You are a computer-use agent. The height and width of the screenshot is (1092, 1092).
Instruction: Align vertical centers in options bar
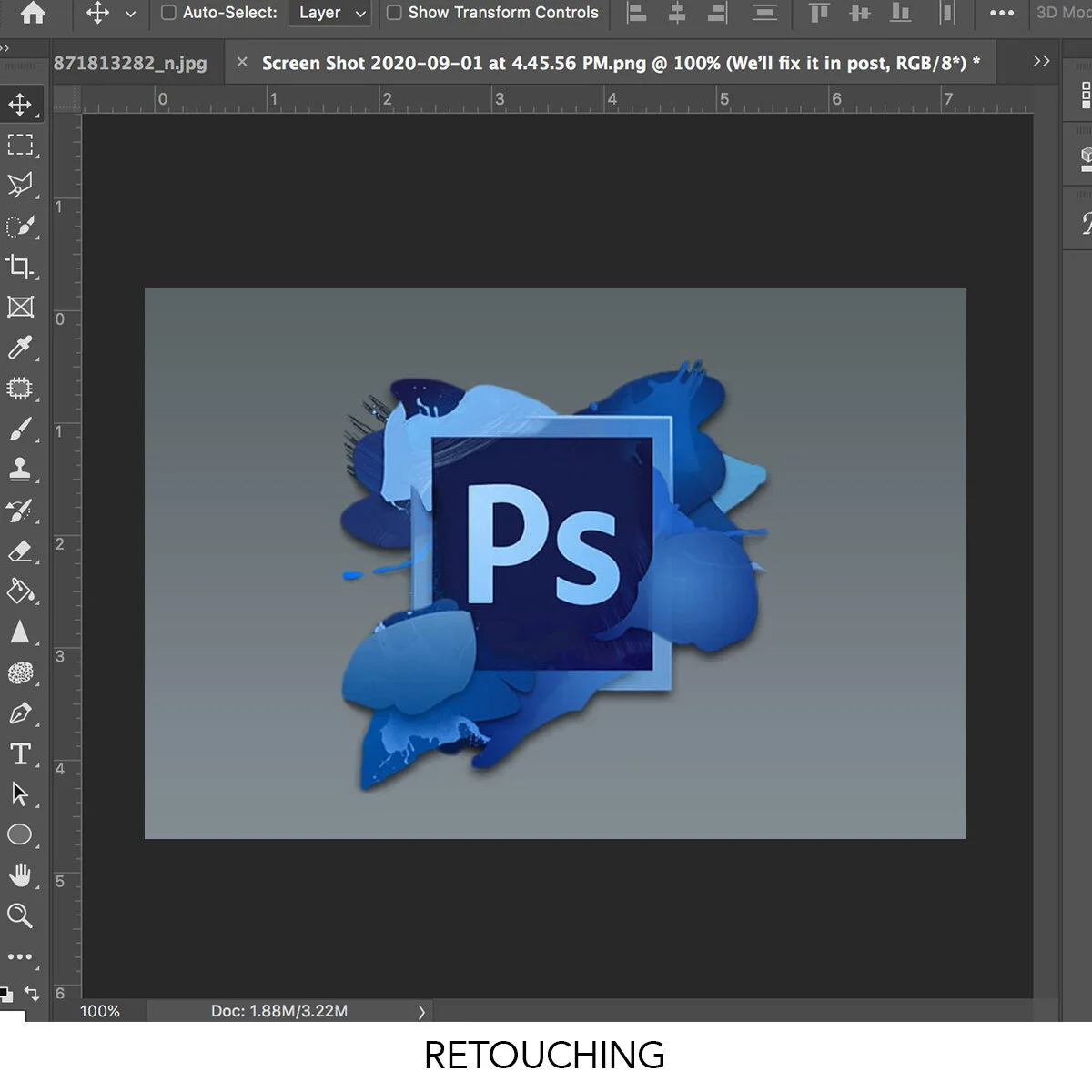pos(860,13)
